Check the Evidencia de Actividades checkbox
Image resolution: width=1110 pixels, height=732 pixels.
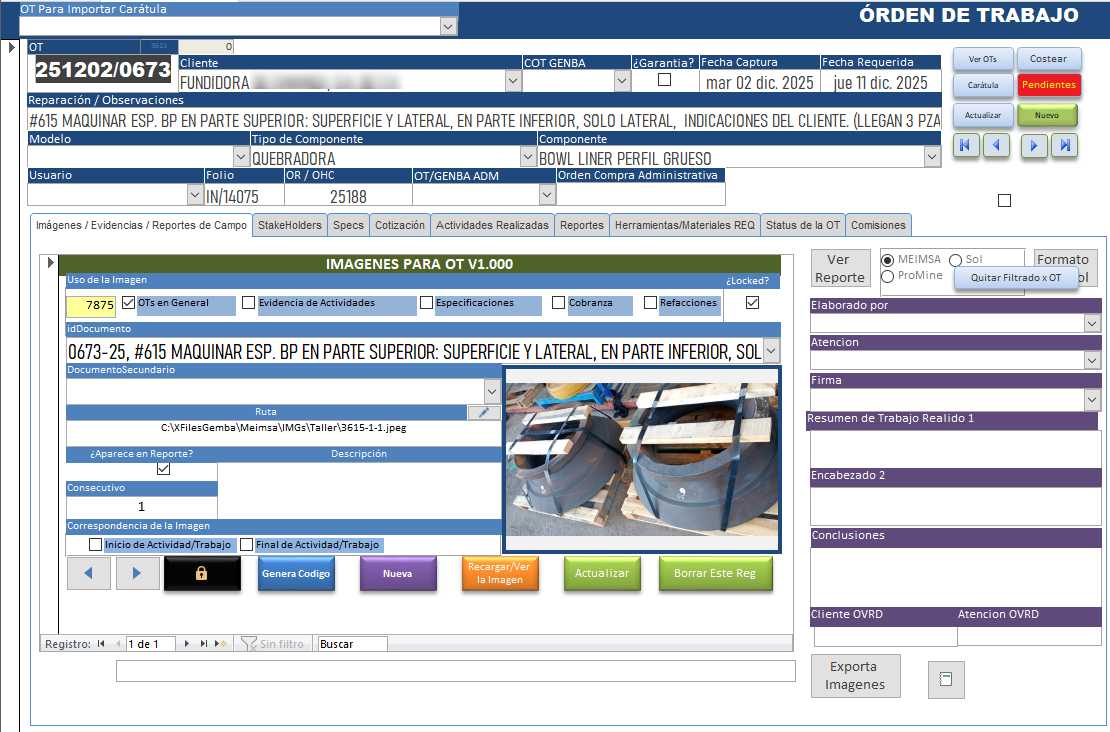(248, 303)
